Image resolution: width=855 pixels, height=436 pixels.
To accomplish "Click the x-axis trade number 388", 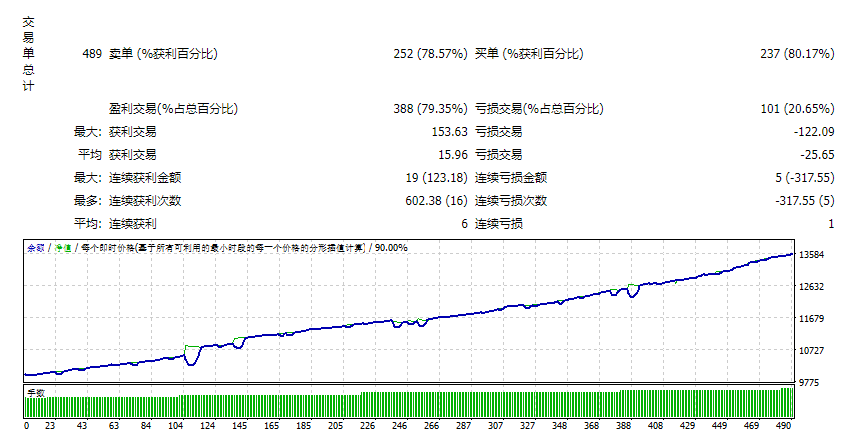I will pyautogui.click(x=623, y=426).
